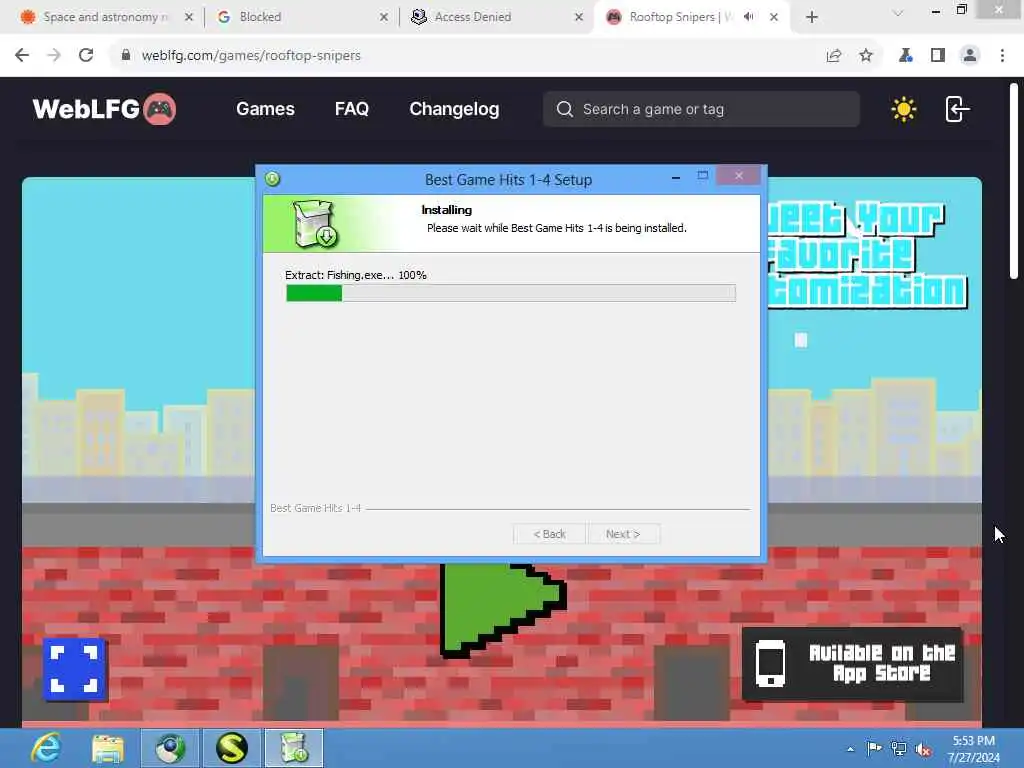Click the WebLFG login icon
The height and width of the screenshot is (768, 1024).
click(957, 109)
